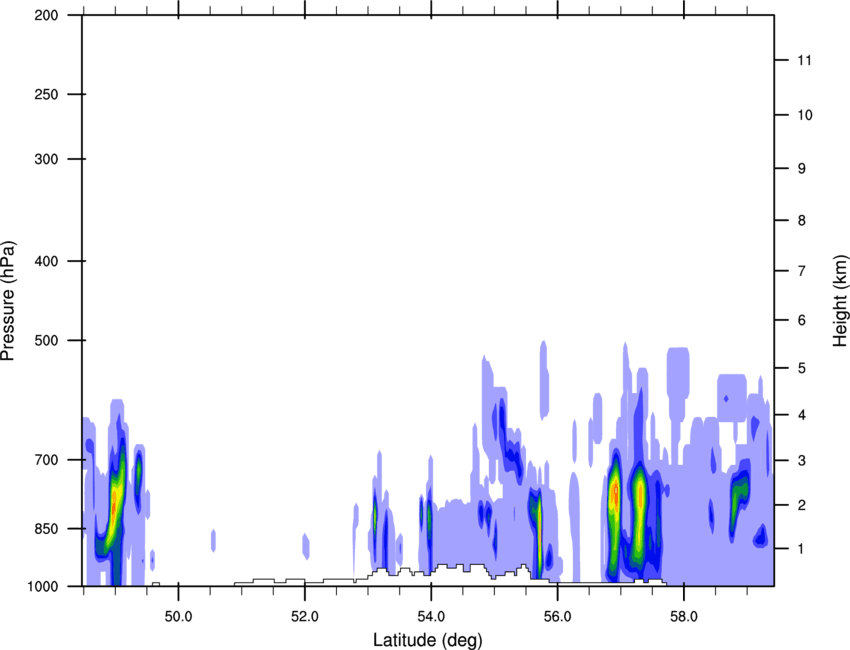Screen dimensions: 850x650
Task: Pick the 2 km height label
Action: (x=801, y=505)
